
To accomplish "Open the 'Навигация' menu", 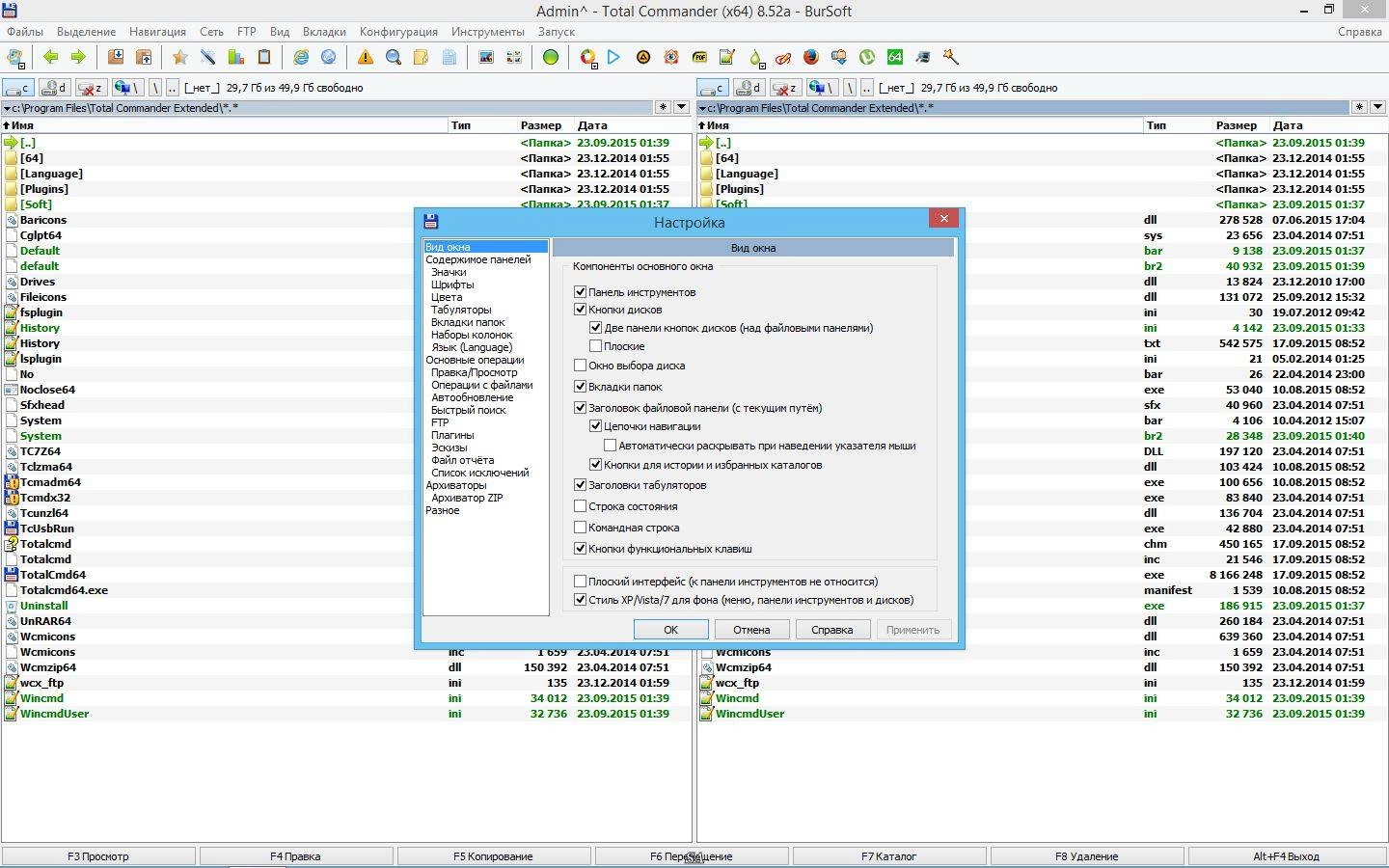I will [x=157, y=32].
